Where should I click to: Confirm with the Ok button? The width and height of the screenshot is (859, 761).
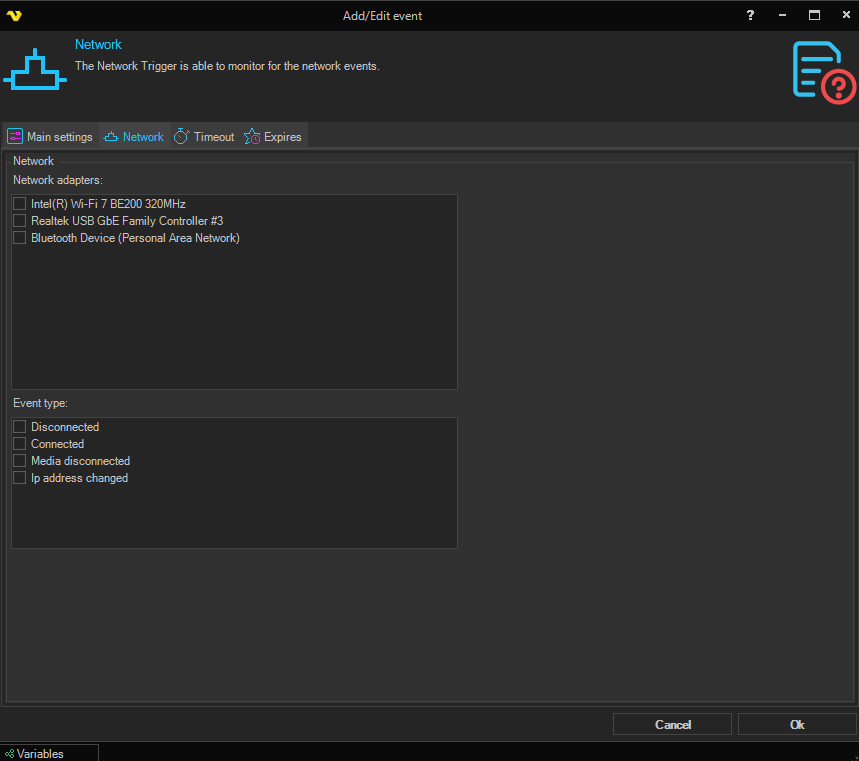[796, 724]
